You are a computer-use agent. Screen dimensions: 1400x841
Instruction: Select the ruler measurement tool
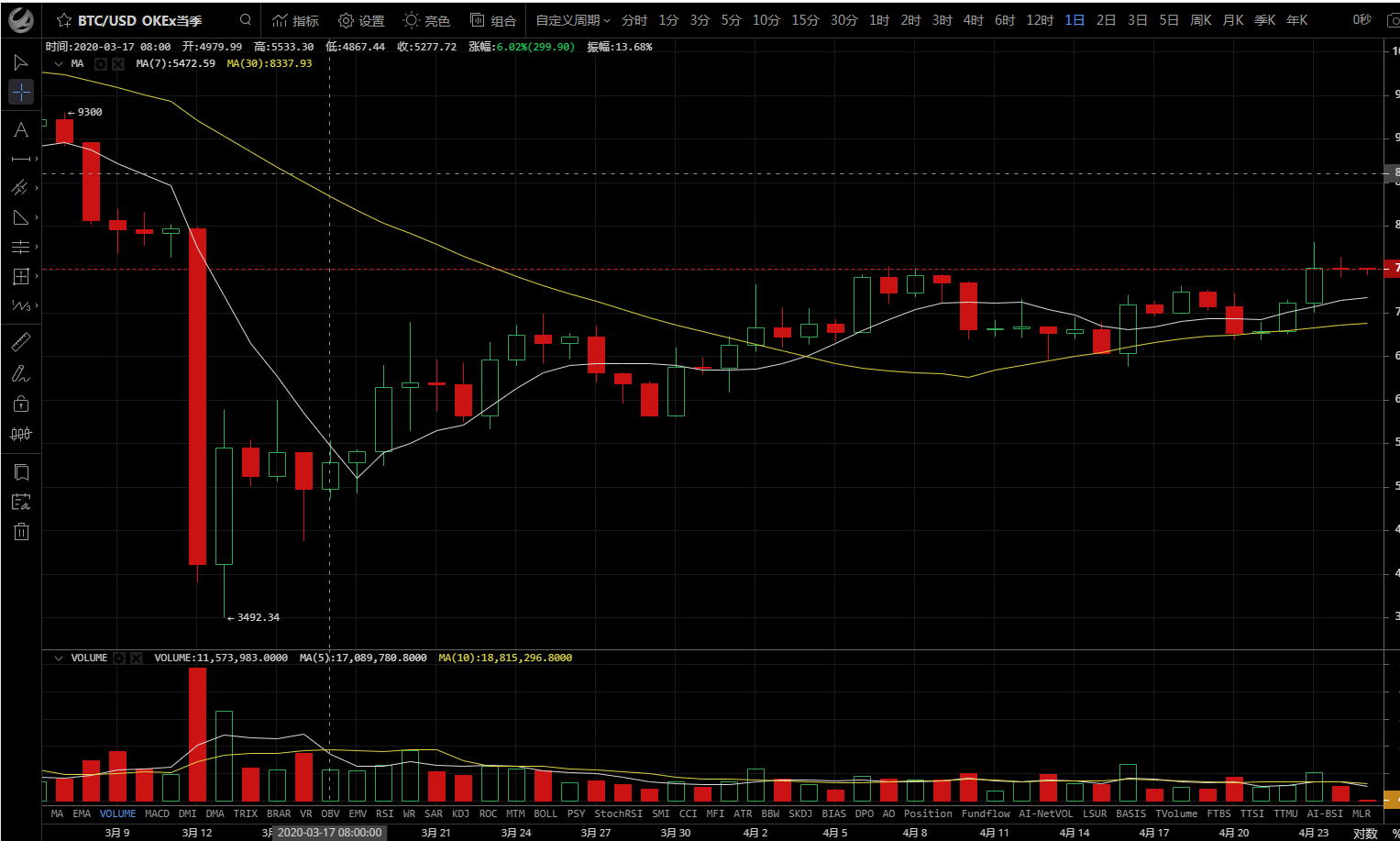[x=20, y=343]
